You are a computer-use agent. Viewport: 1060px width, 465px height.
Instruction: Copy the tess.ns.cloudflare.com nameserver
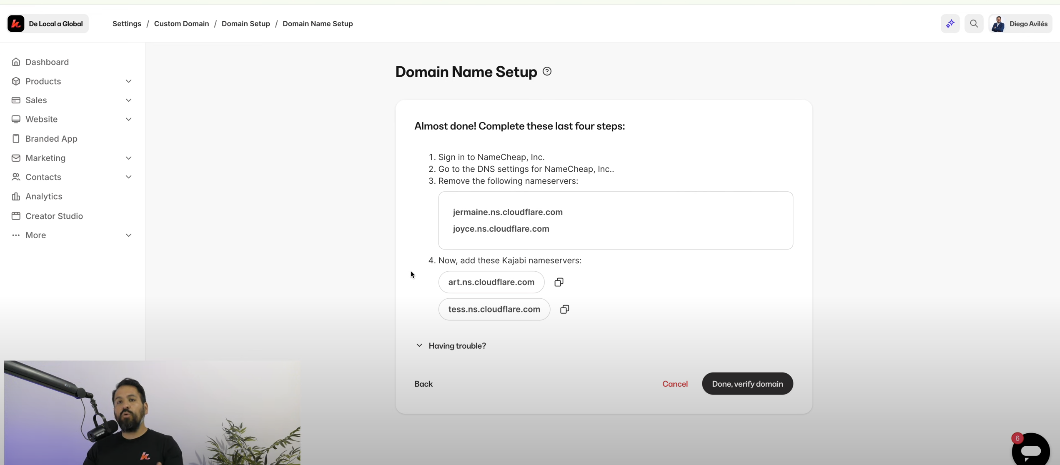(x=564, y=309)
